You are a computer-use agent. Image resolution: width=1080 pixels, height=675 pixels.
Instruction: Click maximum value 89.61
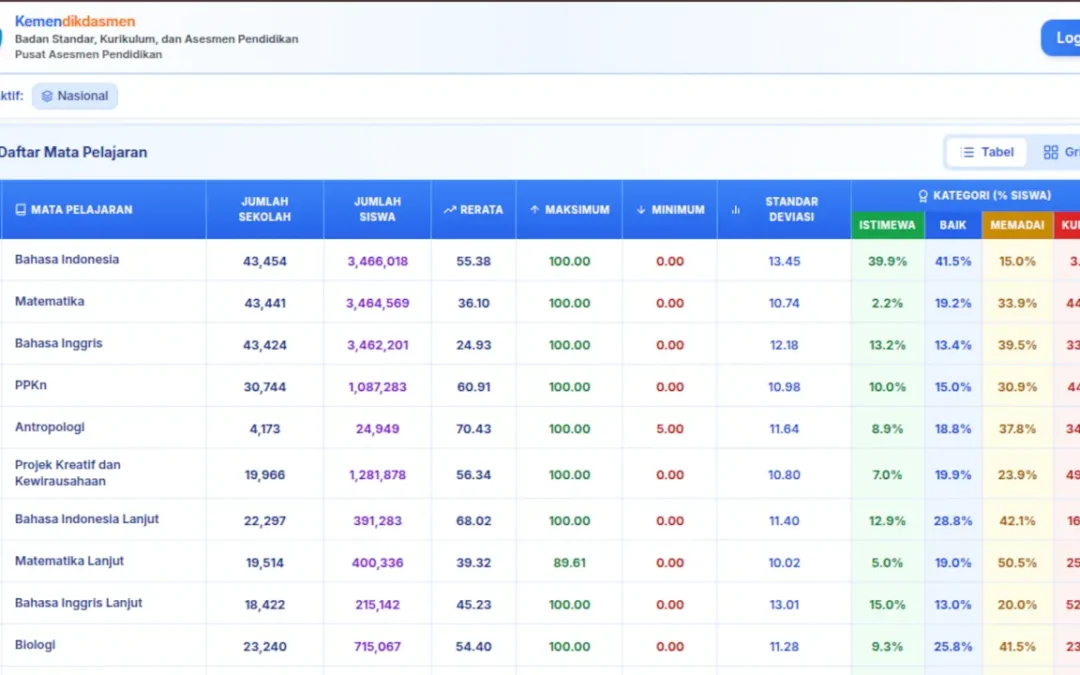pos(570,563)
